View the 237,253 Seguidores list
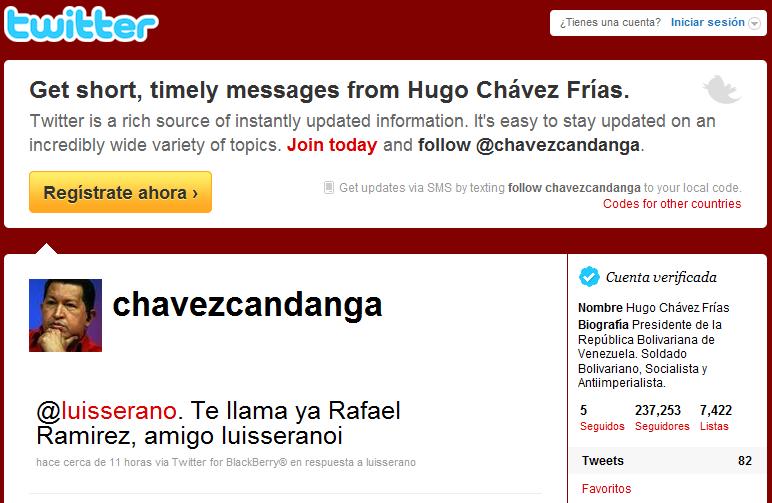772x503 pixels. pos(662,418)
